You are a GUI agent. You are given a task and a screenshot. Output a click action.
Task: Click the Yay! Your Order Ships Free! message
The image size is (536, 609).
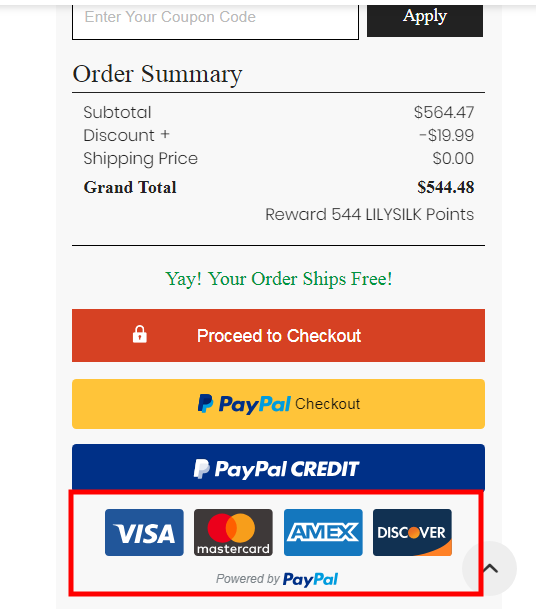278,279
